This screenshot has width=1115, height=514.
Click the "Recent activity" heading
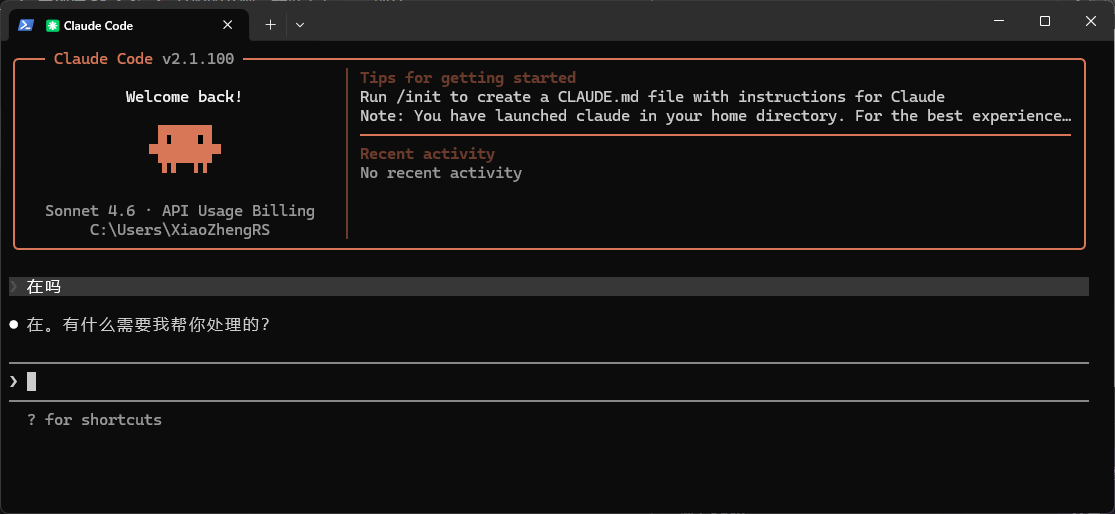click(427, 154)
